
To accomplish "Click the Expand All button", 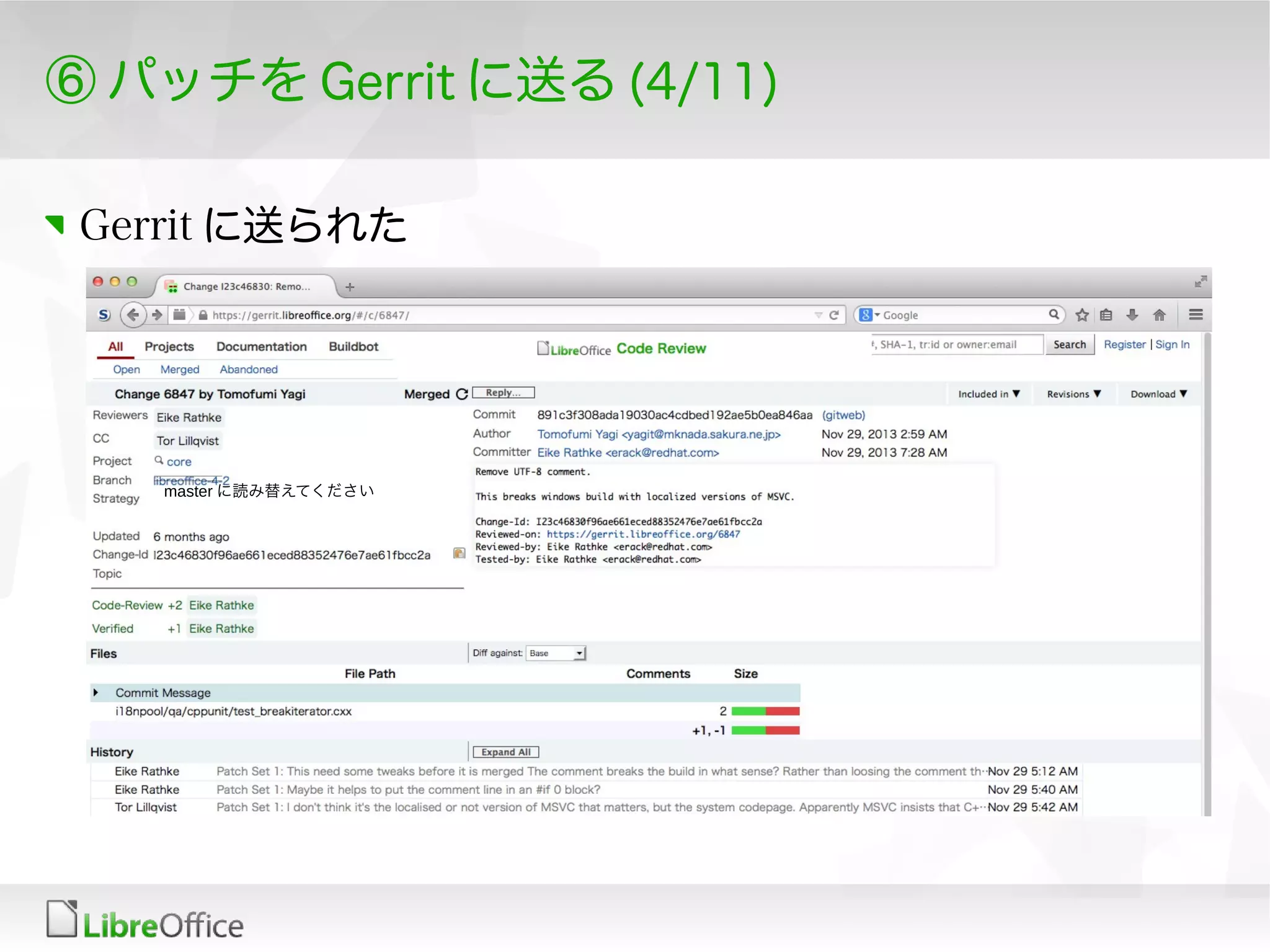I will coord(506,752).
